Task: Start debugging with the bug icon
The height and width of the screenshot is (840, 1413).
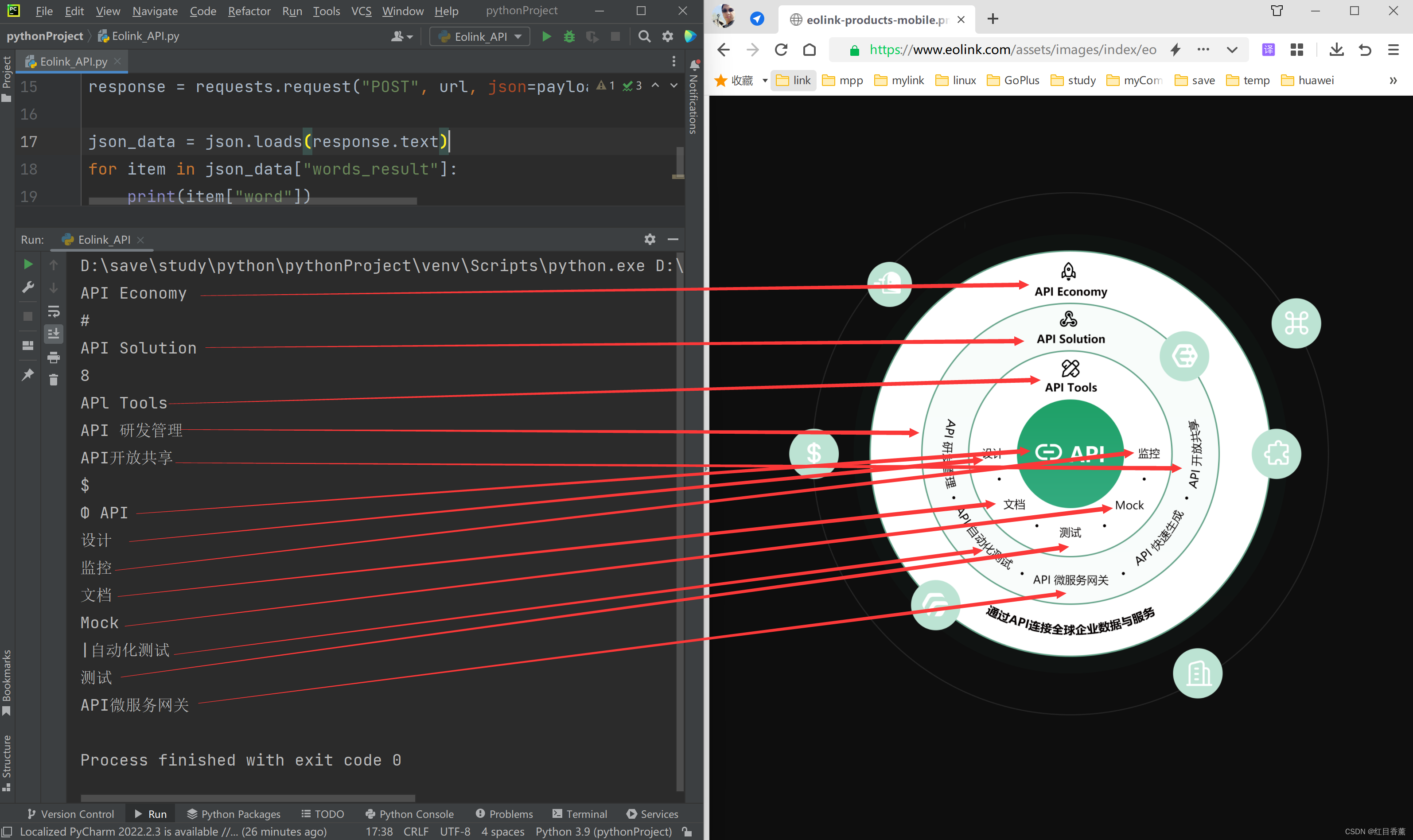Action: pos(569,37)
